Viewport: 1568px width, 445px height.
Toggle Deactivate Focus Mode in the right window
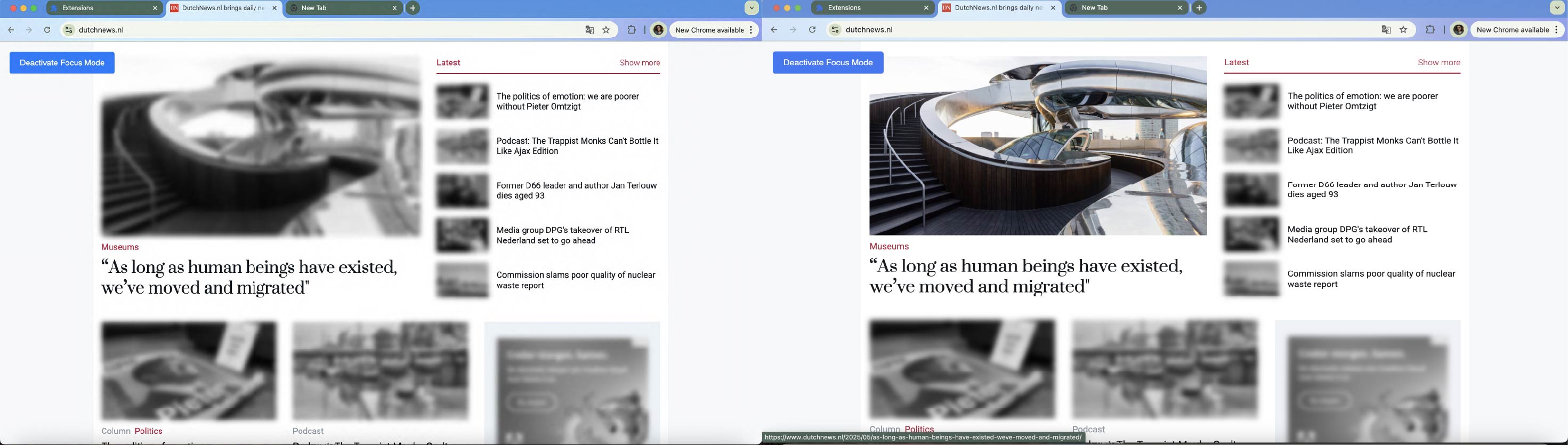(828, 63)
